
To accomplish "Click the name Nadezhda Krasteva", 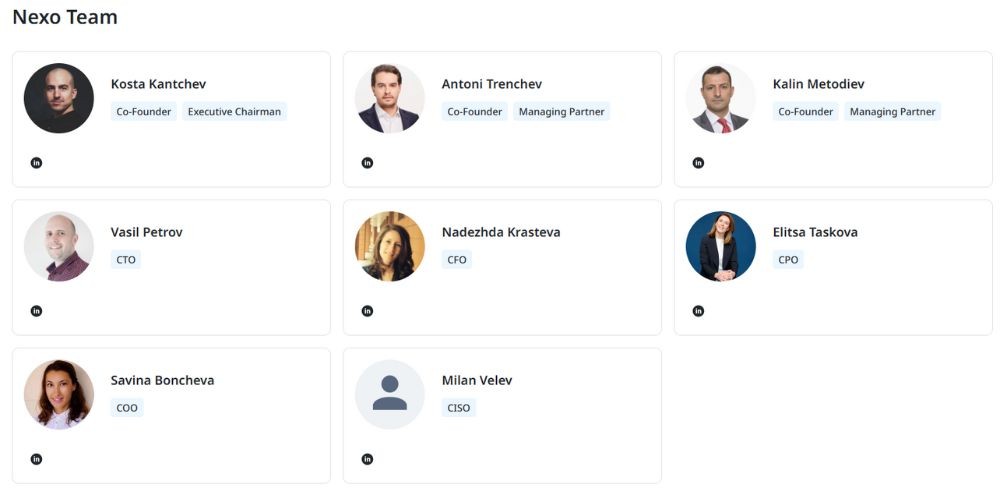I will (x=501, y=232).
